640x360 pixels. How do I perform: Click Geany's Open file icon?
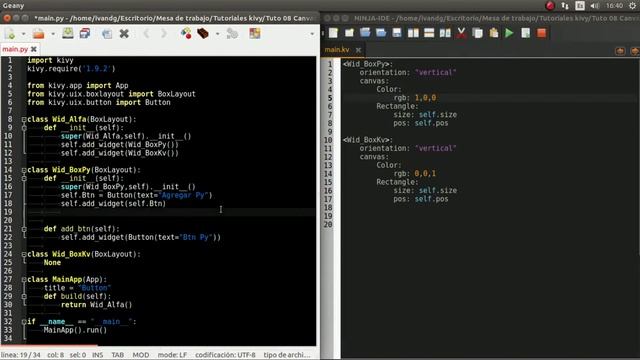(x=39, y=33)
